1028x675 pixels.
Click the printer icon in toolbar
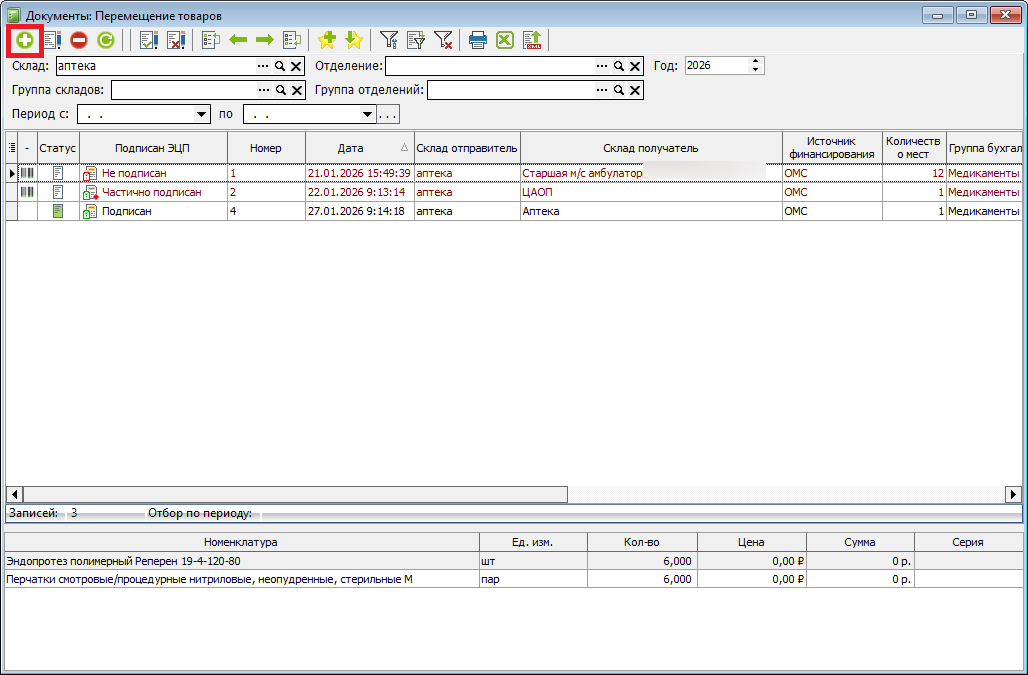click(x=478, y=41)
